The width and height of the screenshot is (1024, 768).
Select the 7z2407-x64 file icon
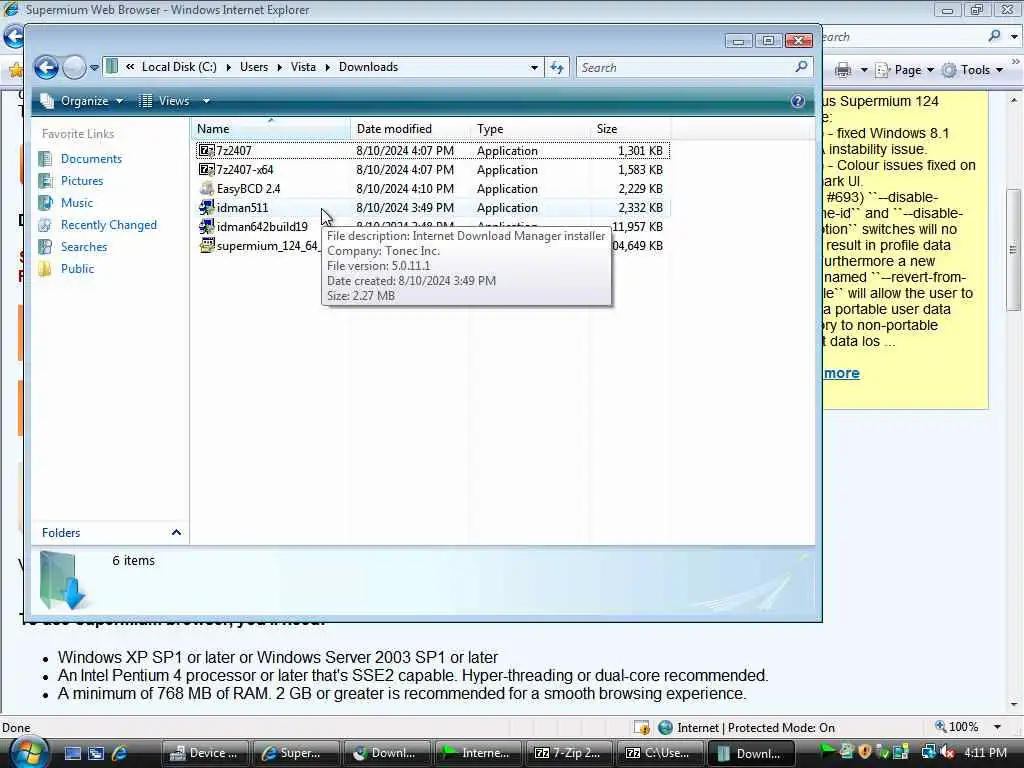(x=206, y=170)
